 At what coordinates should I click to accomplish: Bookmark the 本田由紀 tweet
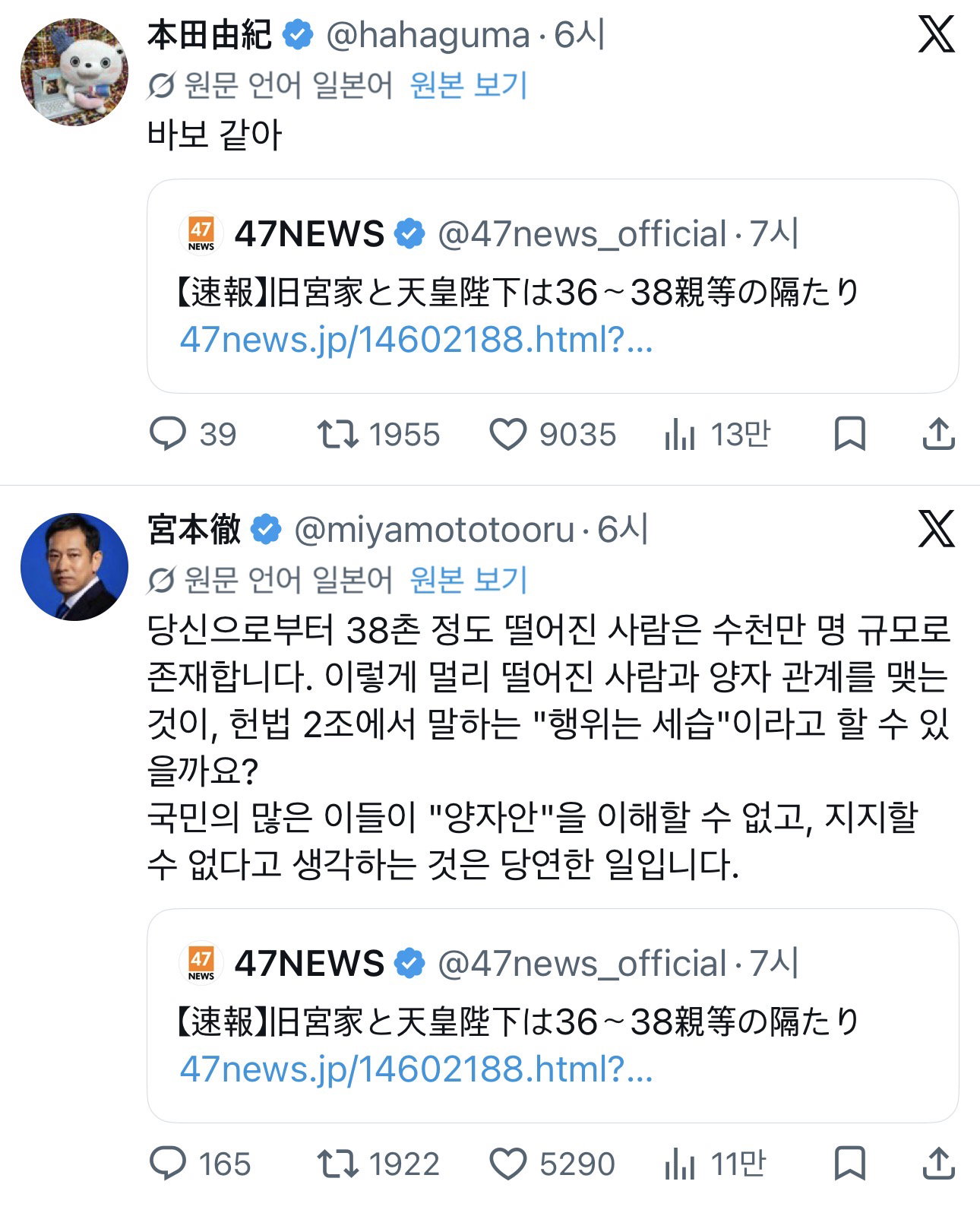(849, 435)
